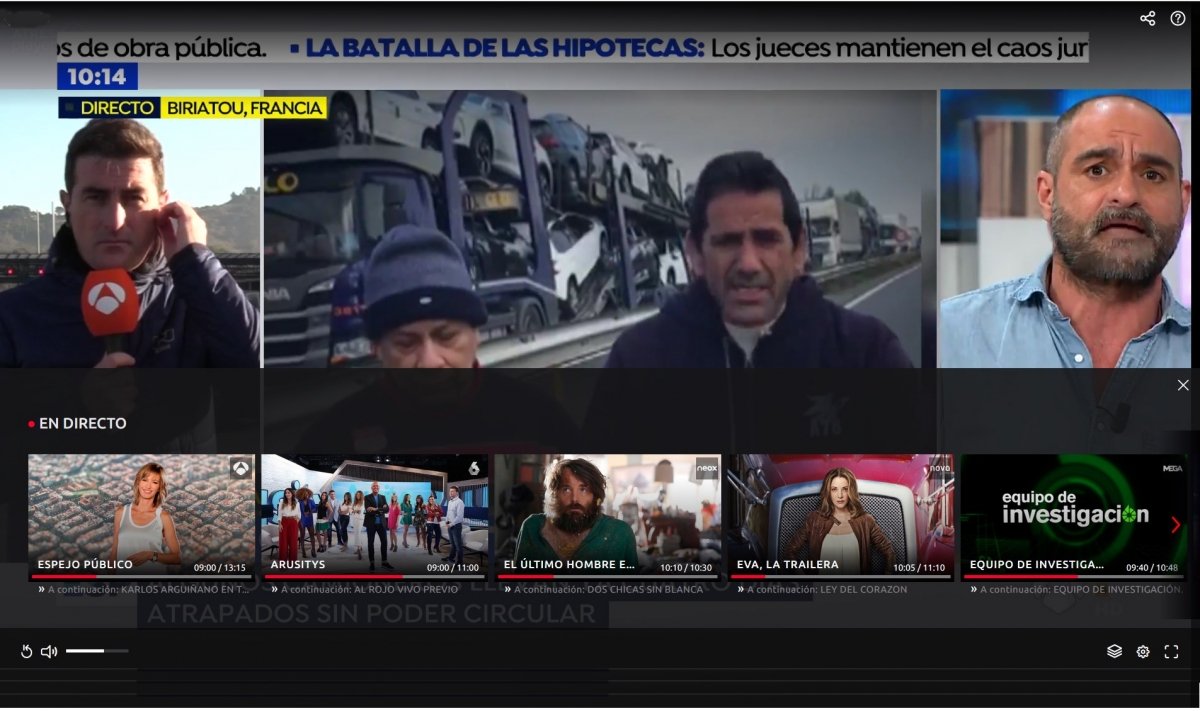Open the help question mark icon
Screen dimensions: 1200x711
point(1177,18)
